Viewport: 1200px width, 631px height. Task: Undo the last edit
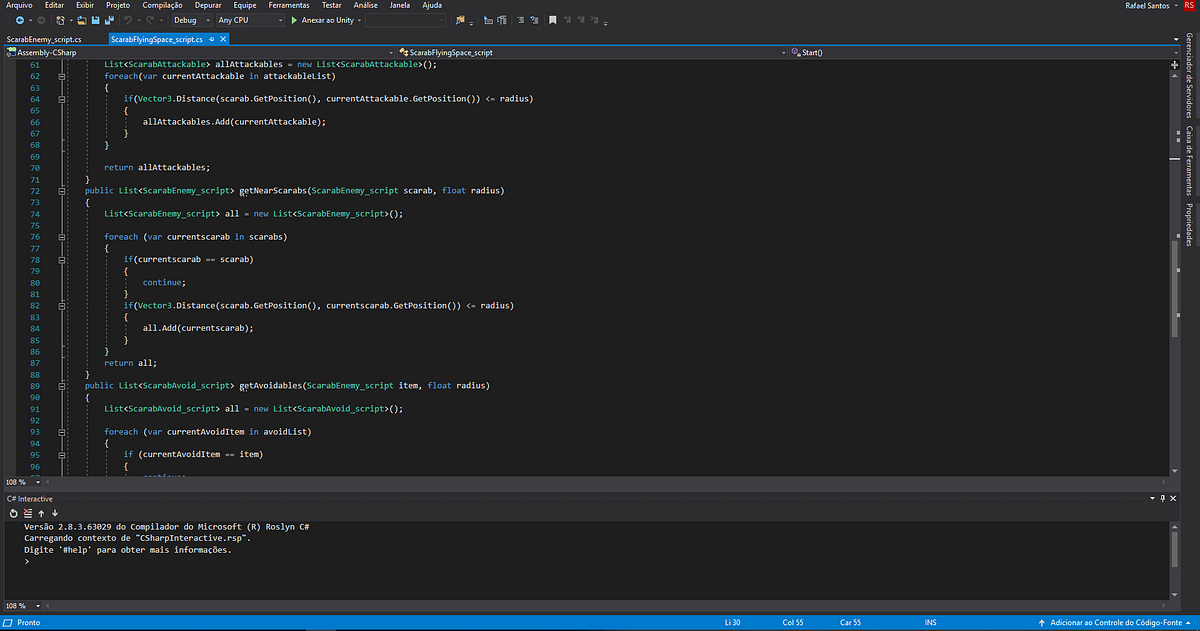129,19
